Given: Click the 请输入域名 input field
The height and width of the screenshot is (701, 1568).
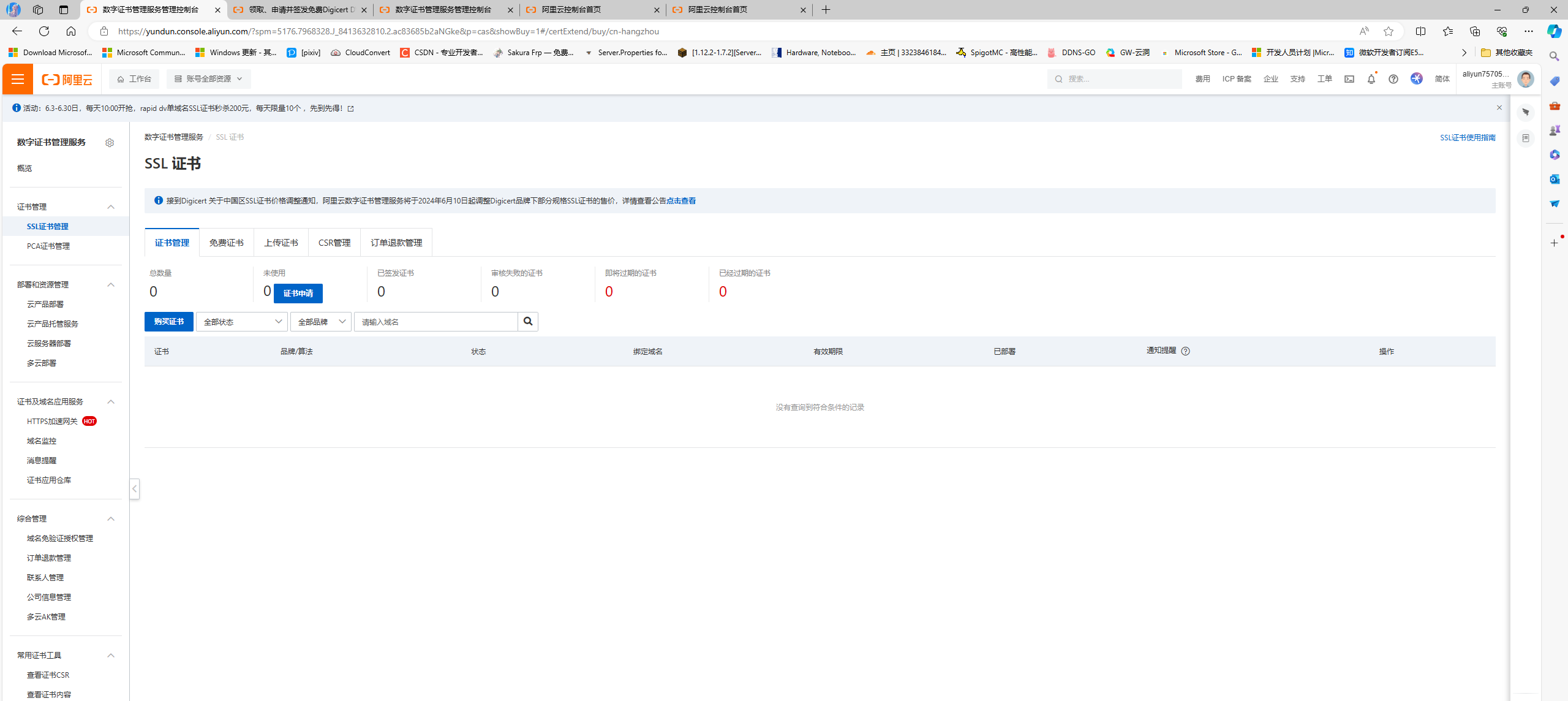Looking at the screenshot, I should click(436, 322).
